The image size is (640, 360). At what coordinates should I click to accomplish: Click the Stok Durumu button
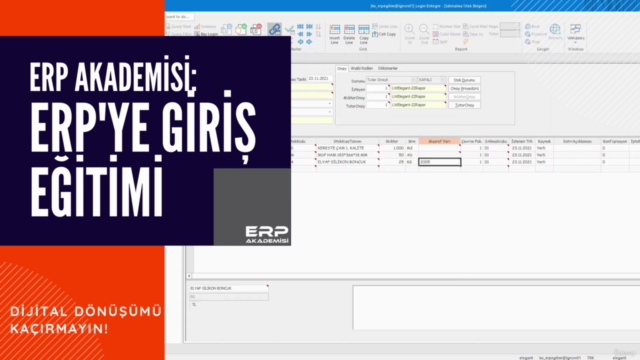tap(464, 80)
